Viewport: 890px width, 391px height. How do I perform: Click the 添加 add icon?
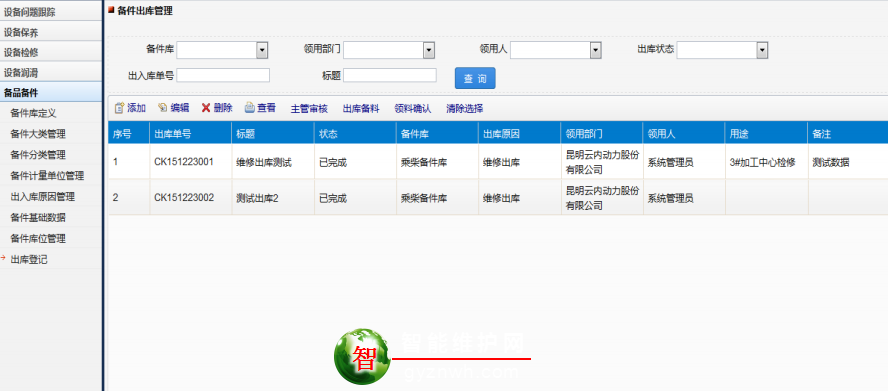point(119,108)
